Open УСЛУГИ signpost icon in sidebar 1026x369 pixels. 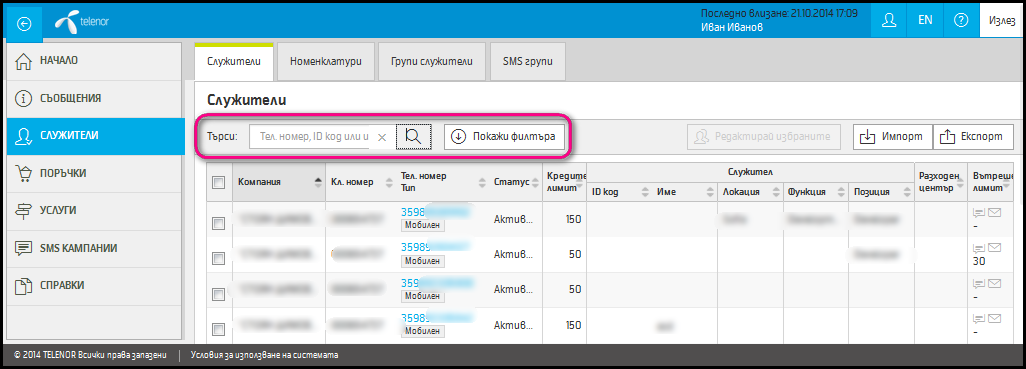[23, 211]
